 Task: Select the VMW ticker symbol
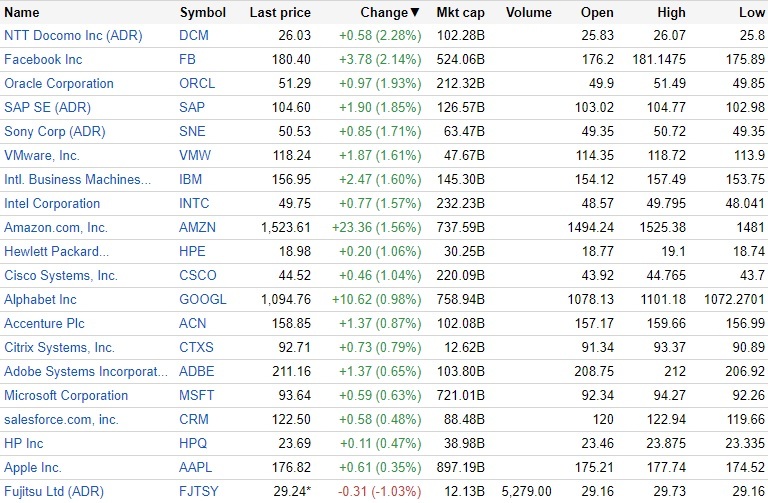(x=195, y=155)
